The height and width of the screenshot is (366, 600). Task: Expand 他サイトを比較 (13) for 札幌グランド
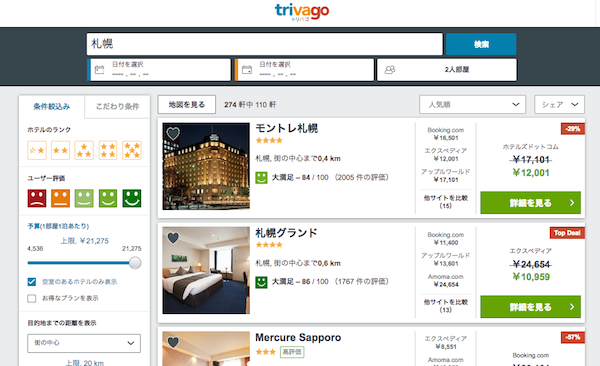point(445,306)
